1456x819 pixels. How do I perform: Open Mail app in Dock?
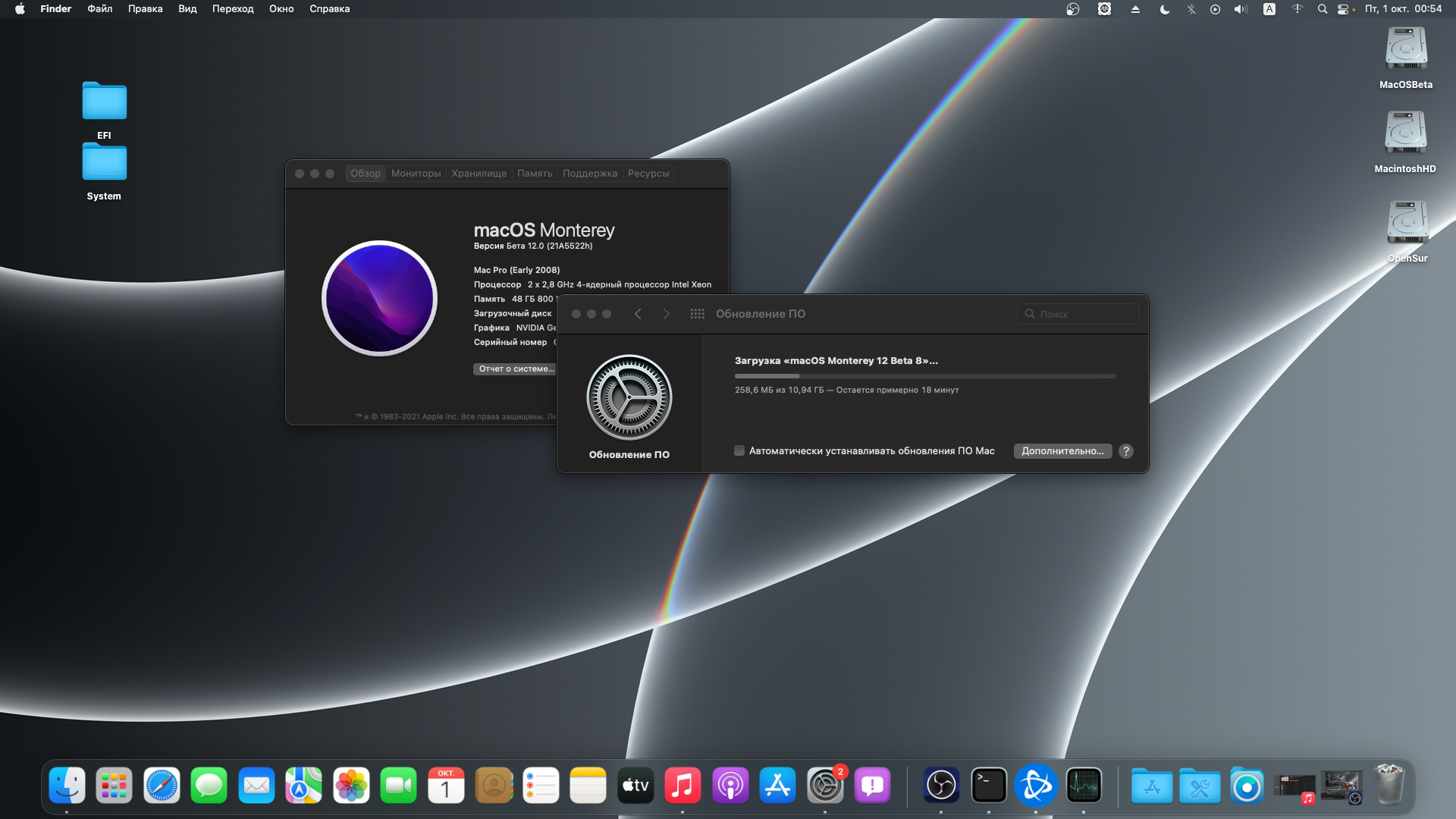tap(256, 786)
